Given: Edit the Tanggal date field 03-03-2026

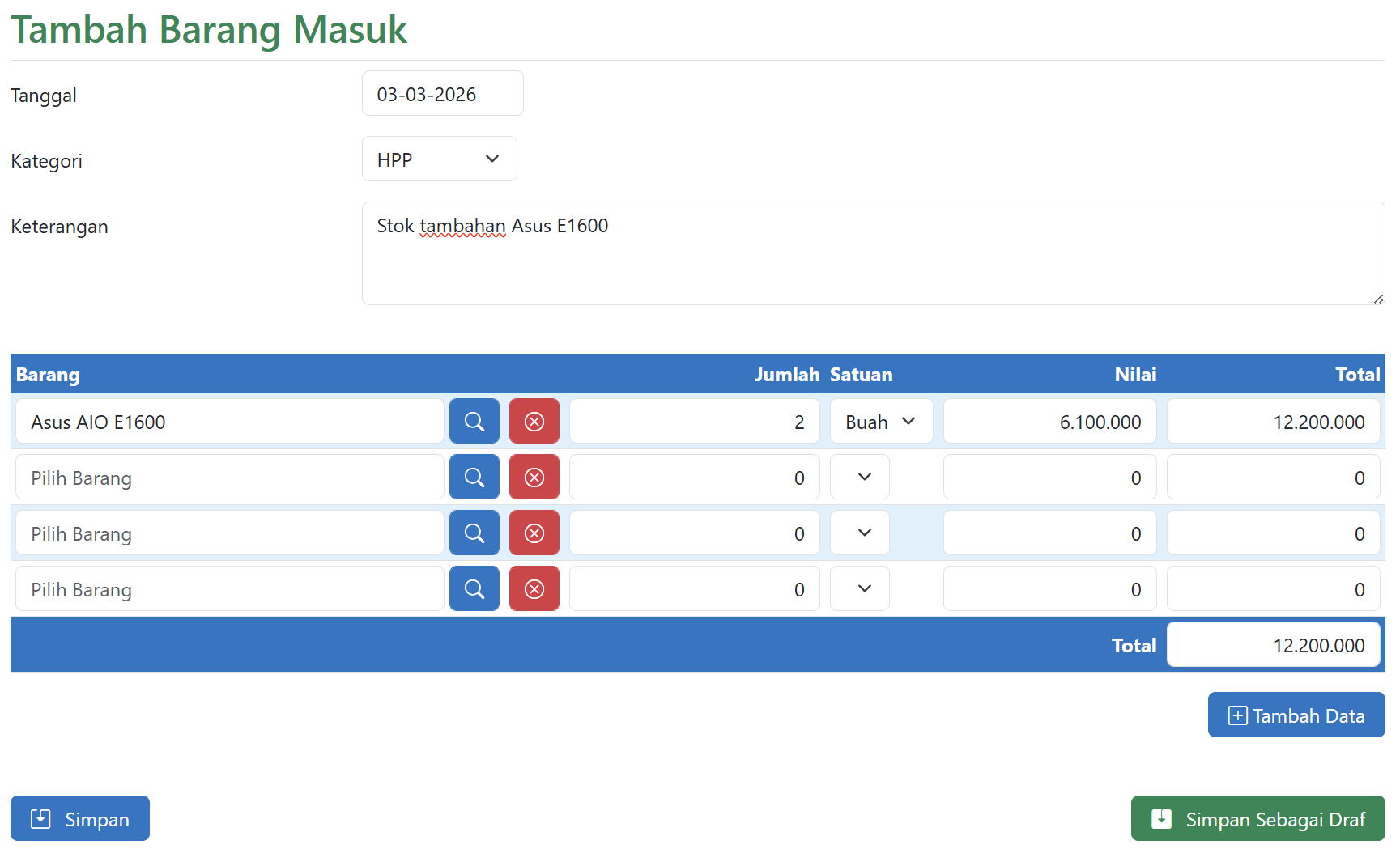Looking at the screenshot, I should (443, 93).
